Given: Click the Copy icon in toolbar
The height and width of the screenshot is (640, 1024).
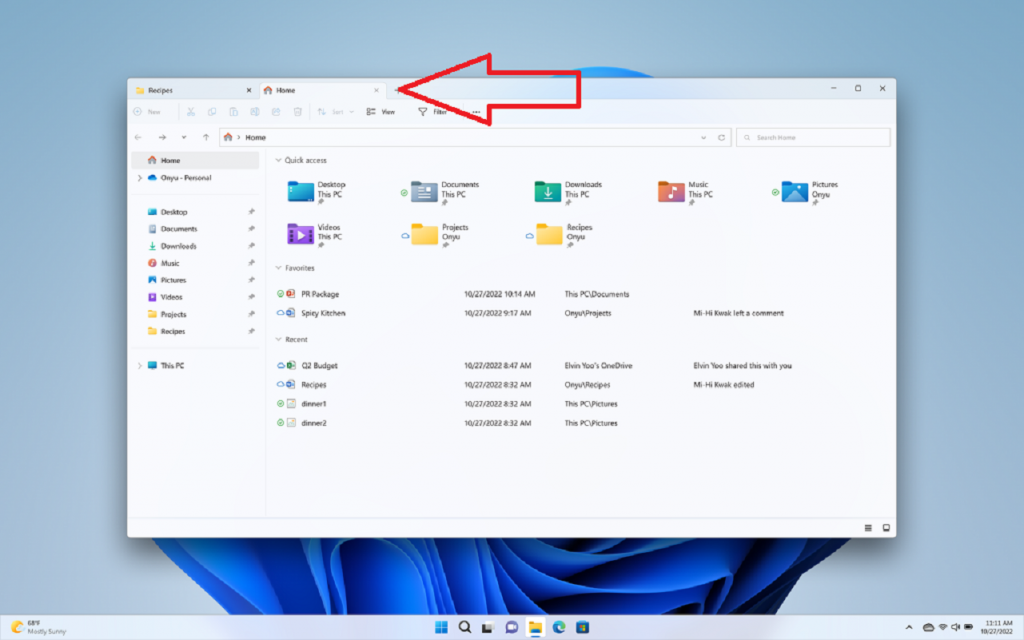Looking at the screenshot, I should pyautogui.click(x=211, y=111).
